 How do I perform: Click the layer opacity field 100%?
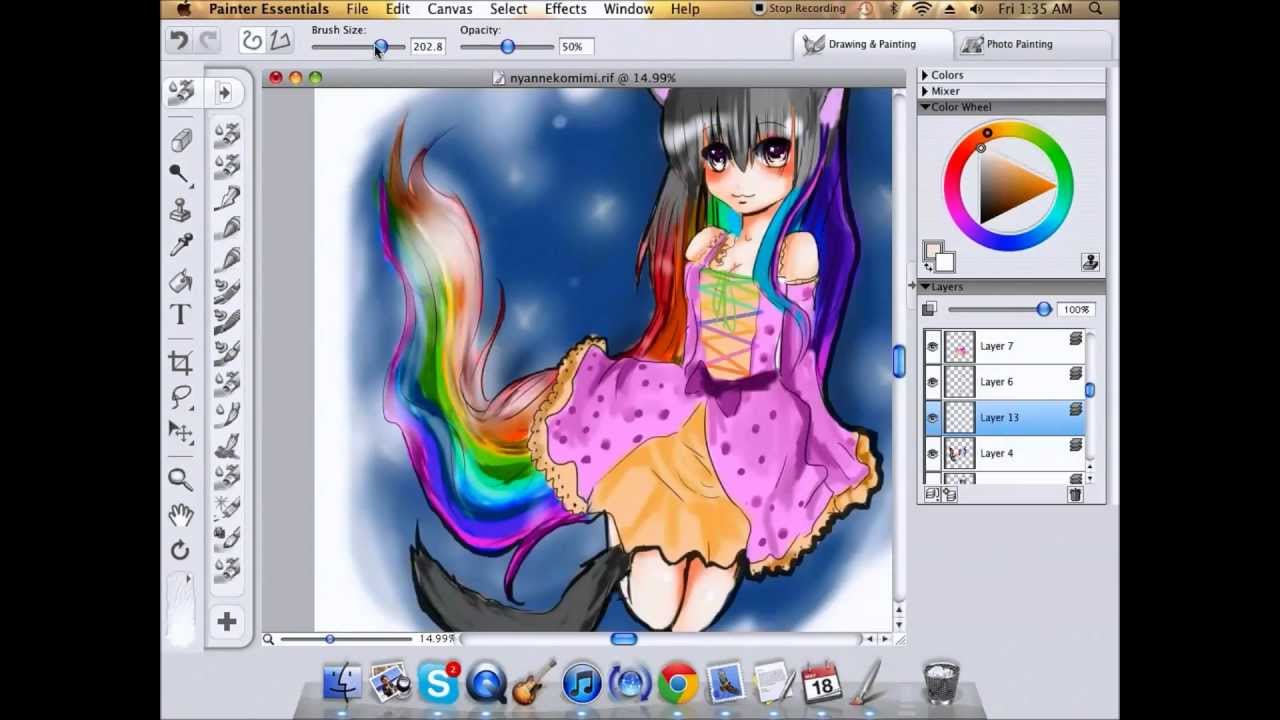pos(1076,310)
